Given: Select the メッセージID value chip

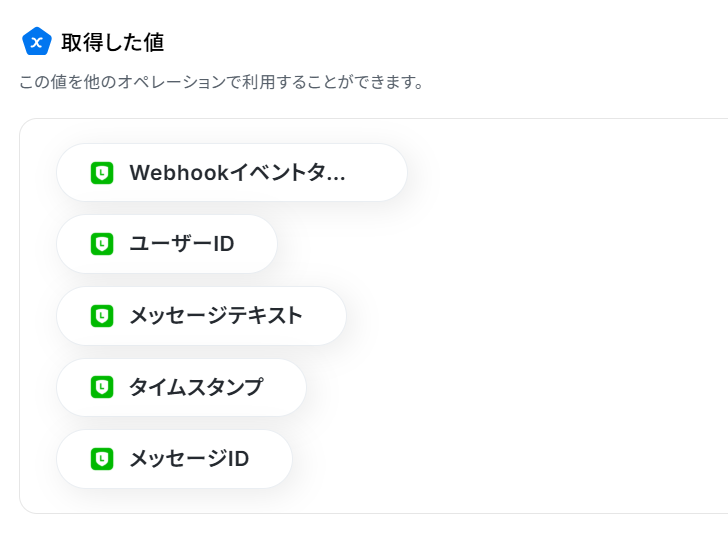Looking at the screenshot, I should [174, 459].
